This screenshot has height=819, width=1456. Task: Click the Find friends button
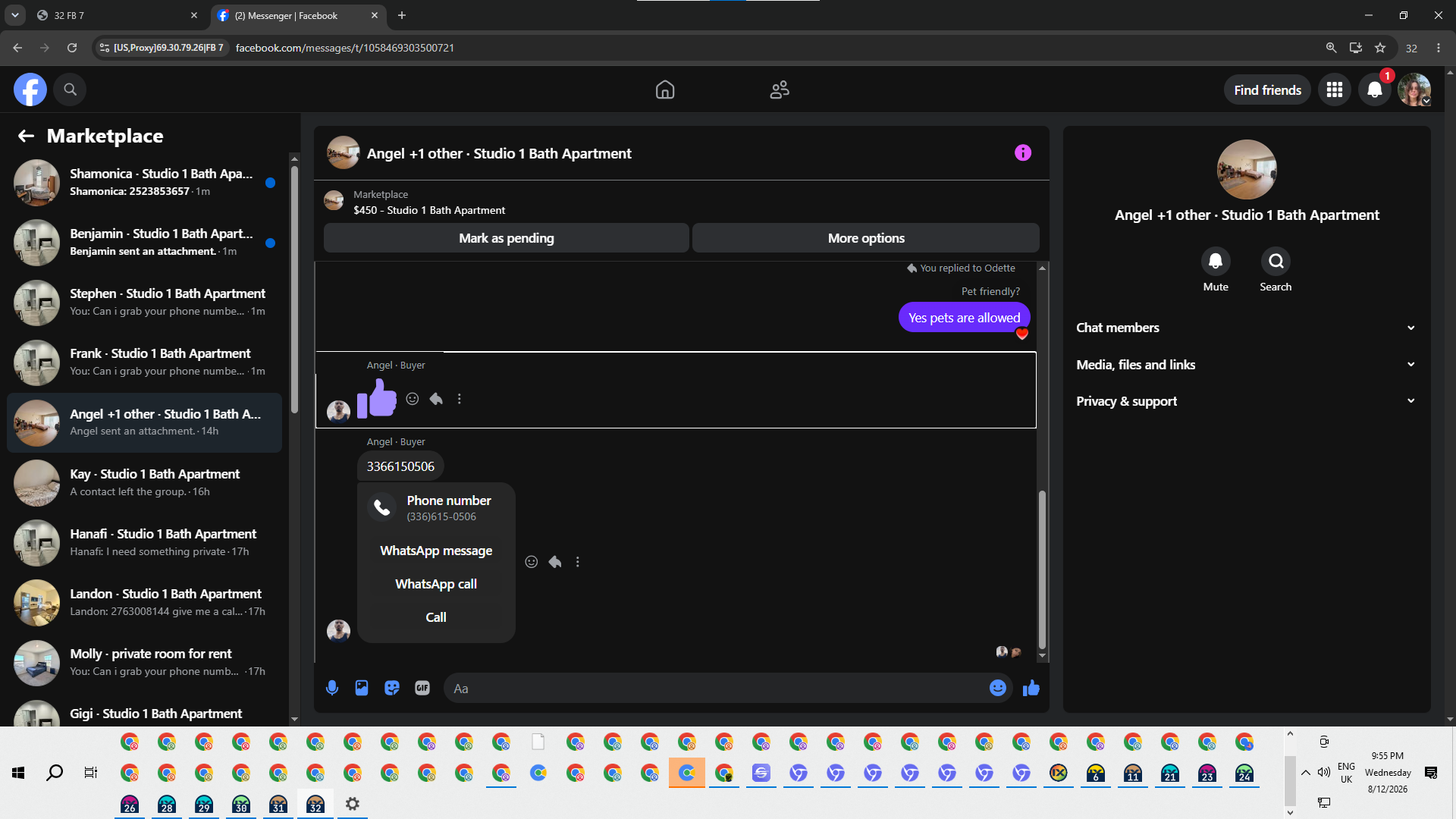(1267, 90)
